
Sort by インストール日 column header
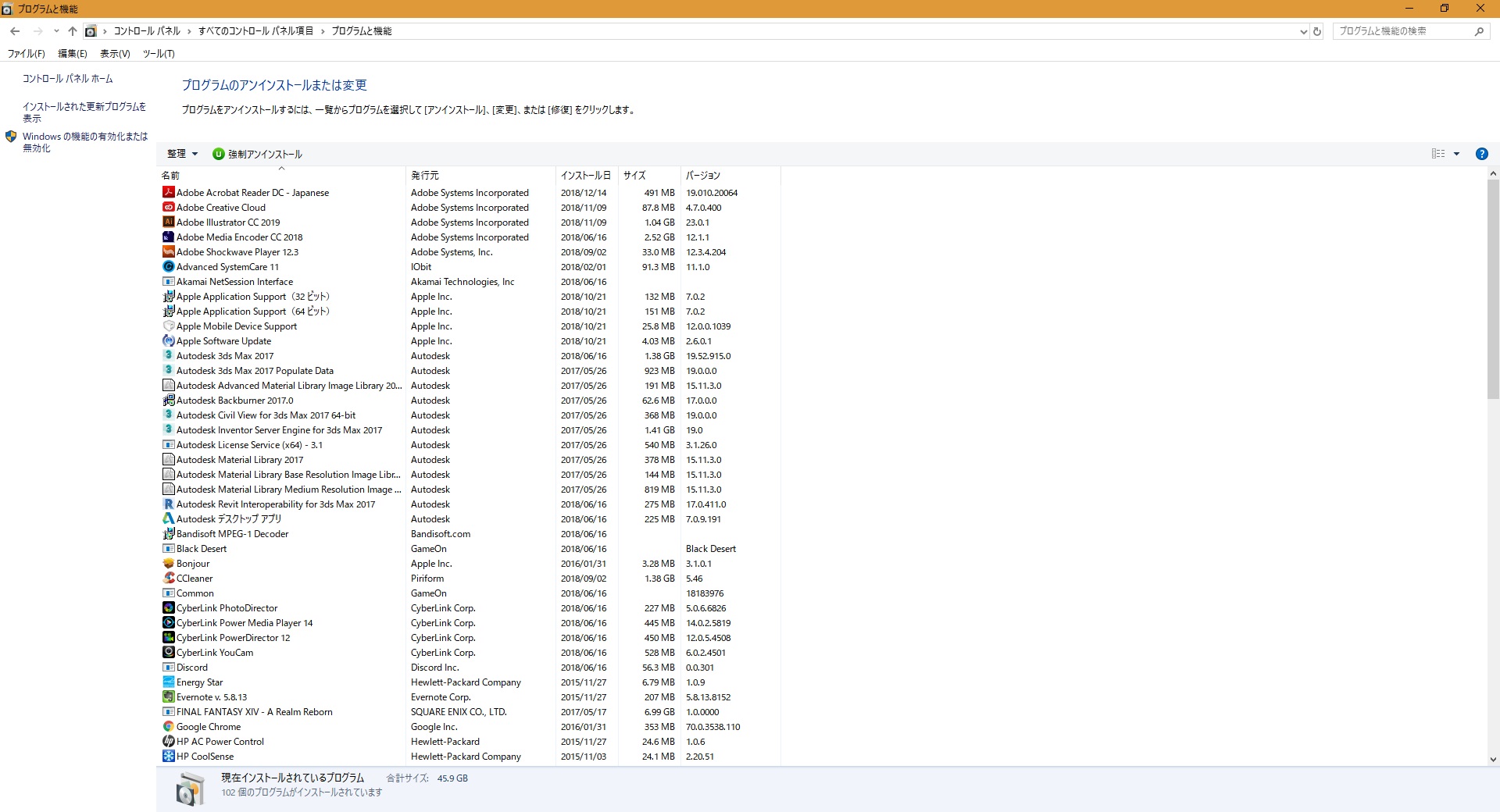pos(587,176)
